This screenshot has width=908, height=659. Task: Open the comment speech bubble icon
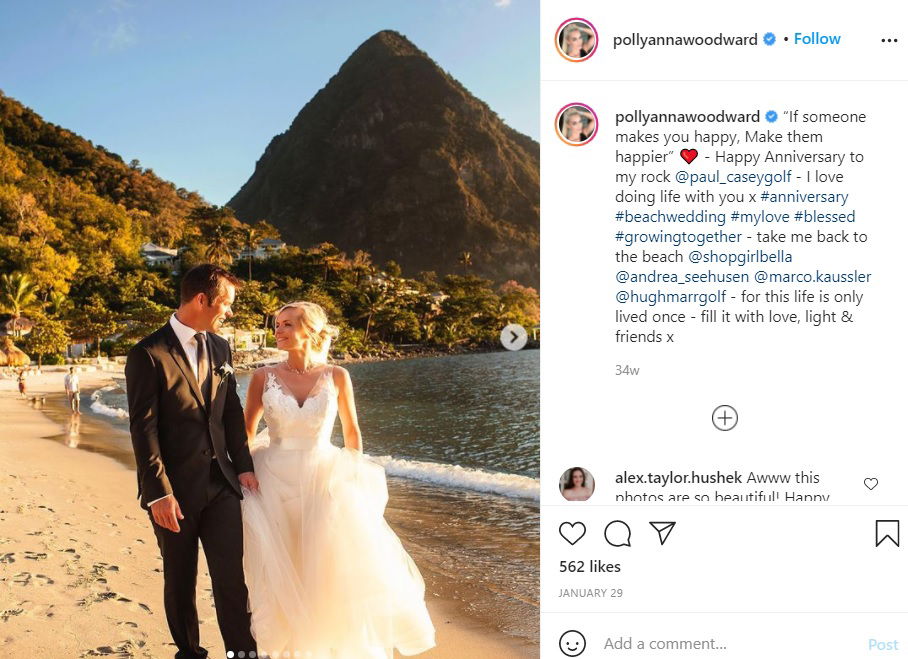coord(617,533)
